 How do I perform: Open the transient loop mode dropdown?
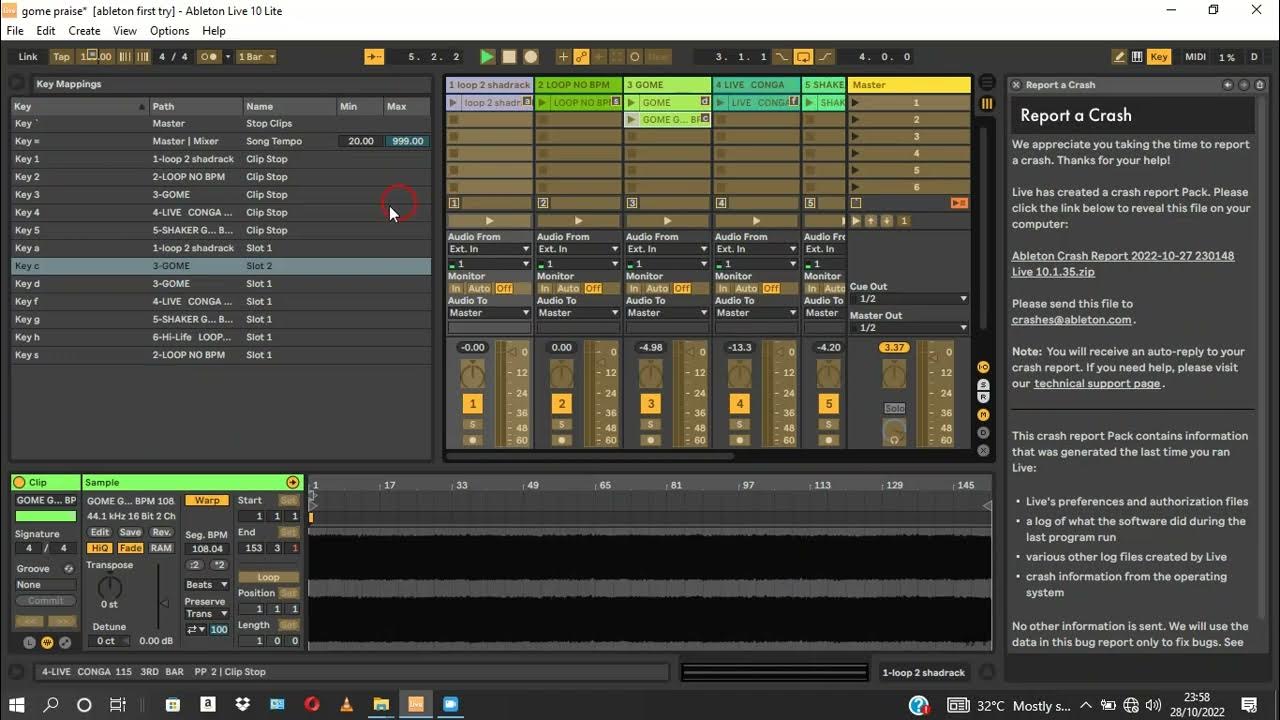click(x=195, y=629)
